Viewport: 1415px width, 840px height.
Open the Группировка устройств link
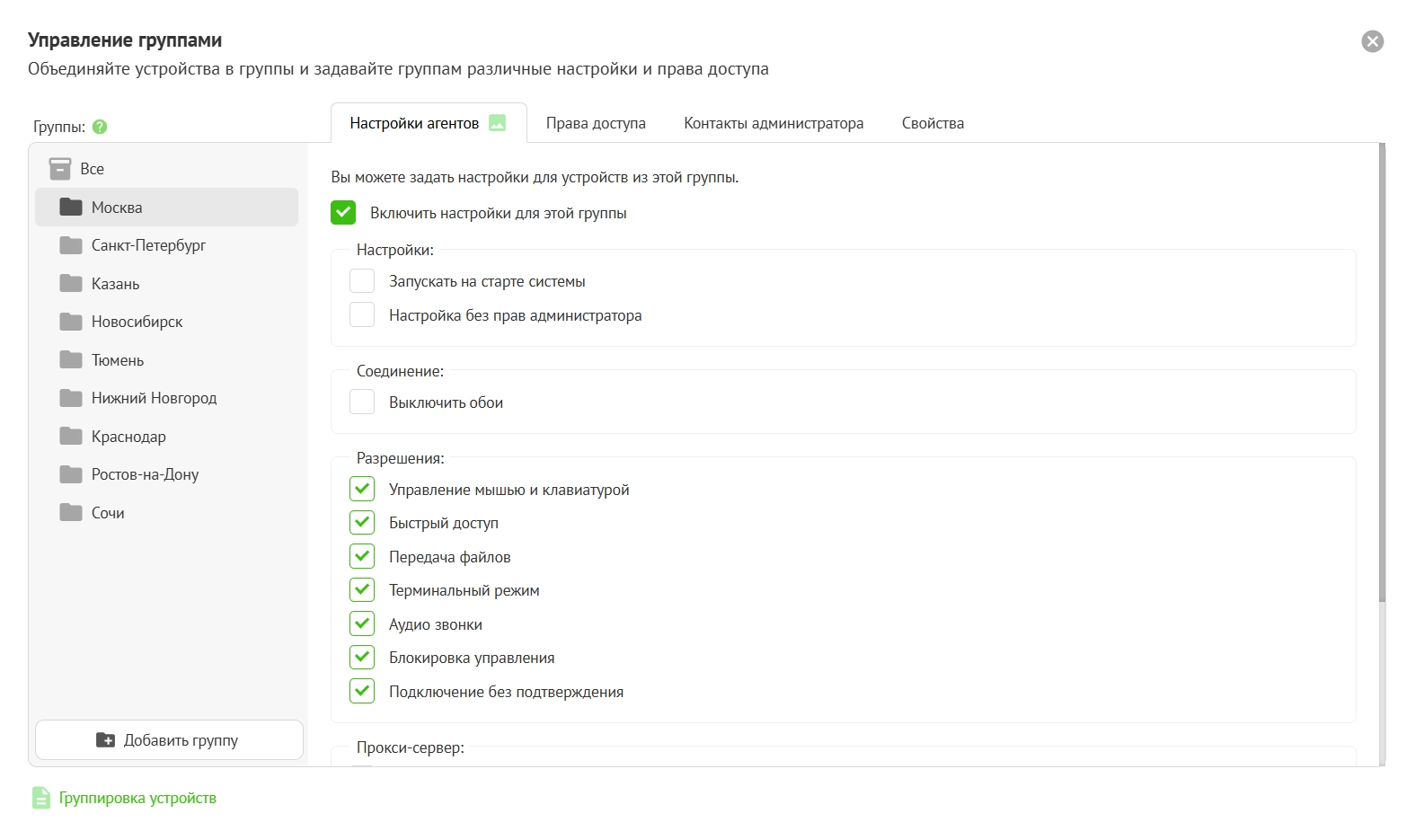pos(137,798)
